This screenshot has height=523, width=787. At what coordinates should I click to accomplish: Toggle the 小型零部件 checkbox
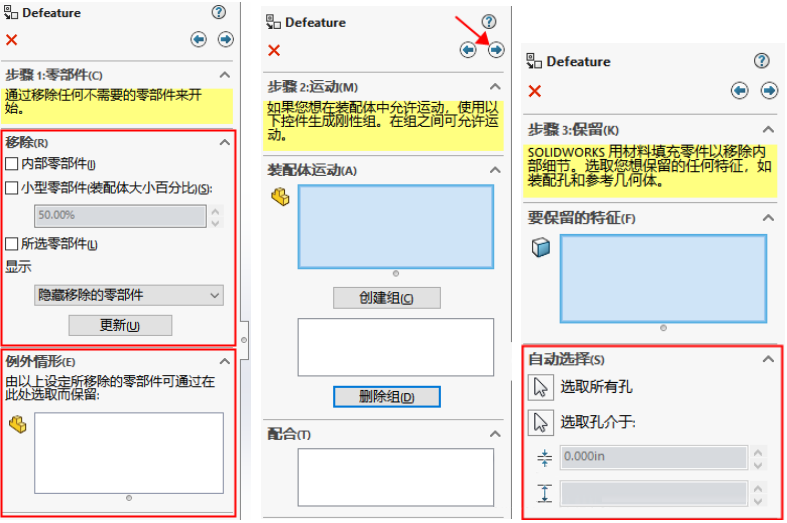(12, 188)
